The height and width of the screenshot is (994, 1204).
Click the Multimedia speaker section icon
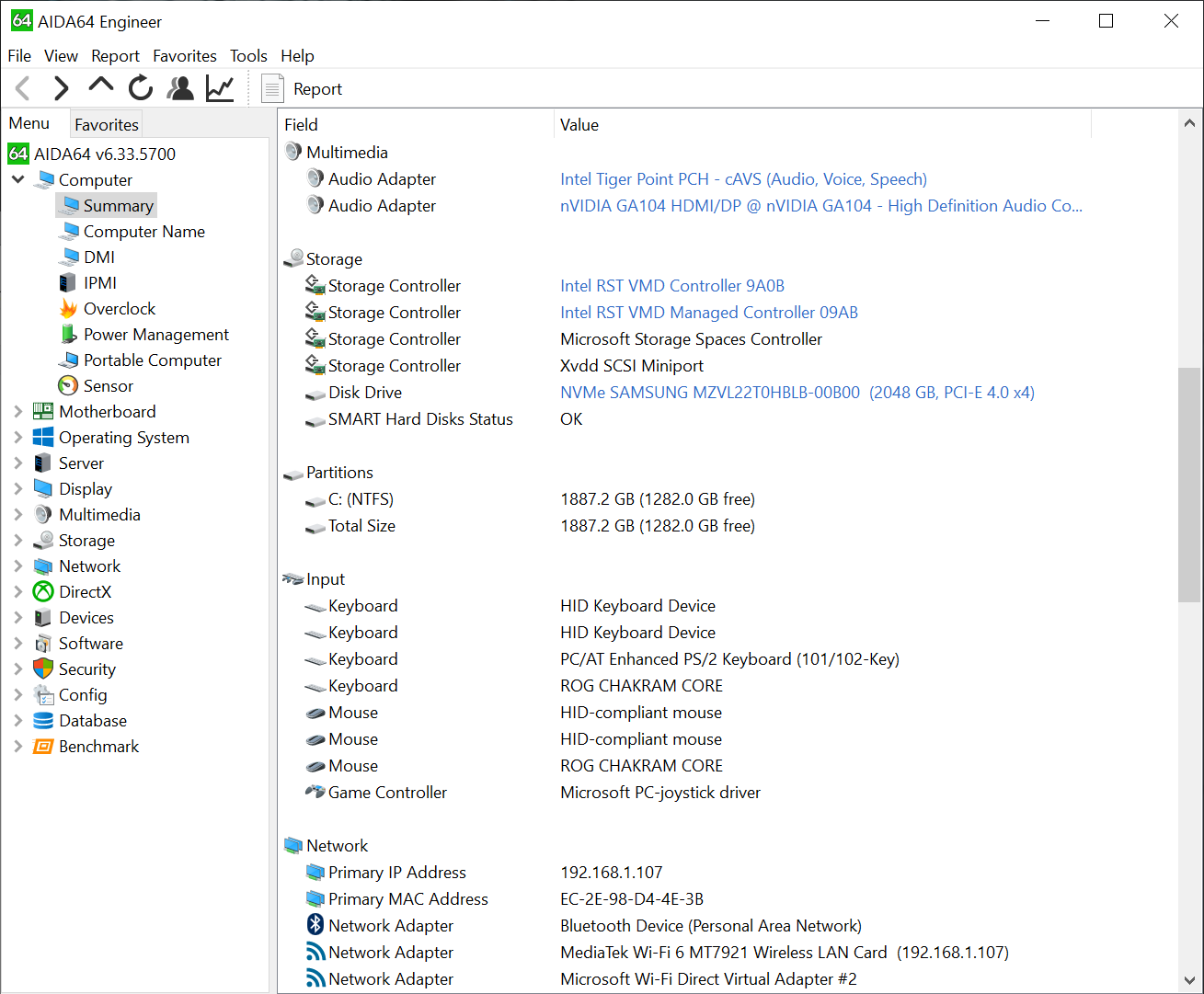293,152
